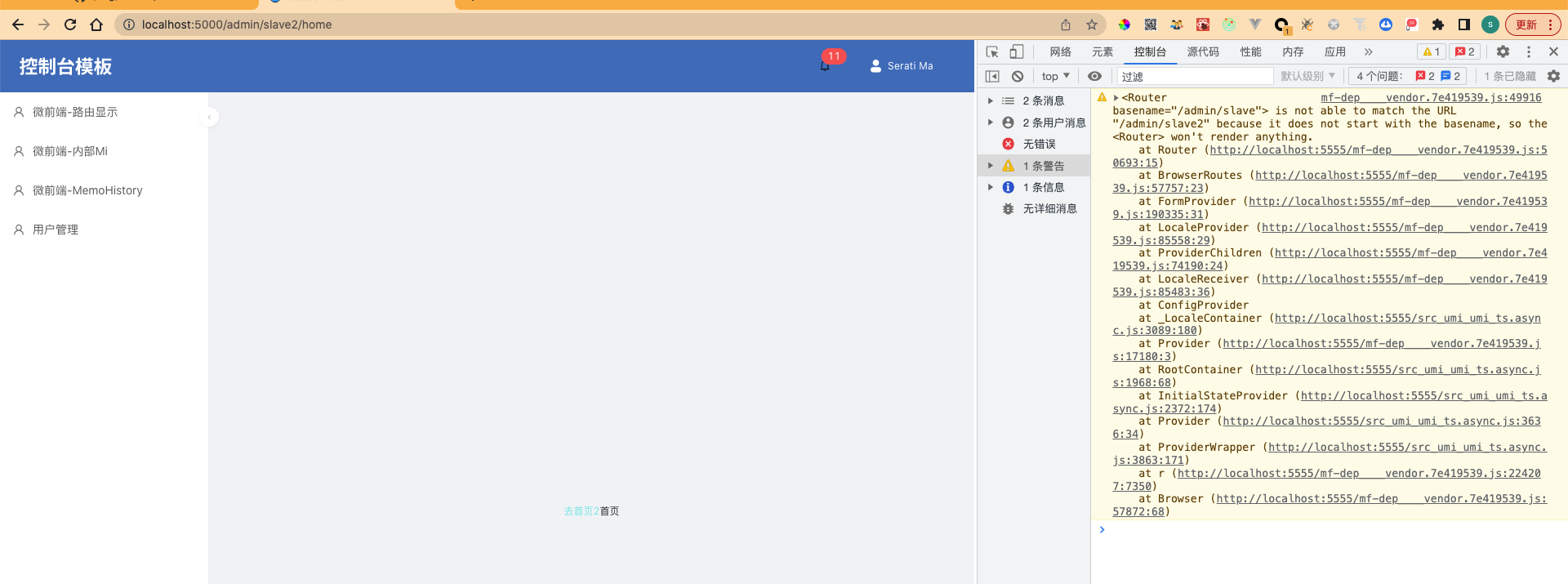Switch to 性能 DevTools tab
This screenshot has width=1568, height=584.
click(1251, 51)
